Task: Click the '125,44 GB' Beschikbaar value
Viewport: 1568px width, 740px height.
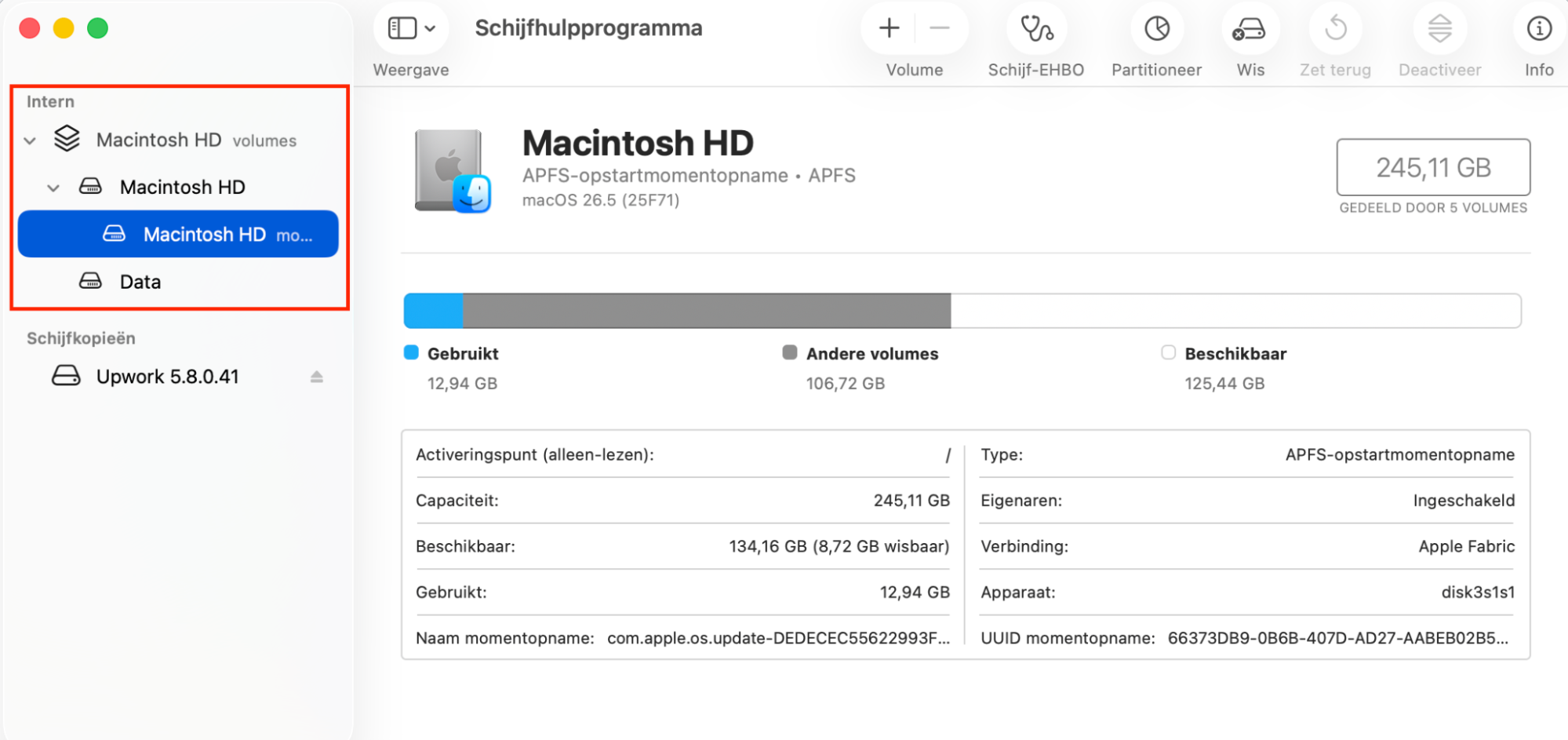Action: pyautogui.click(x=1224, y=384)
